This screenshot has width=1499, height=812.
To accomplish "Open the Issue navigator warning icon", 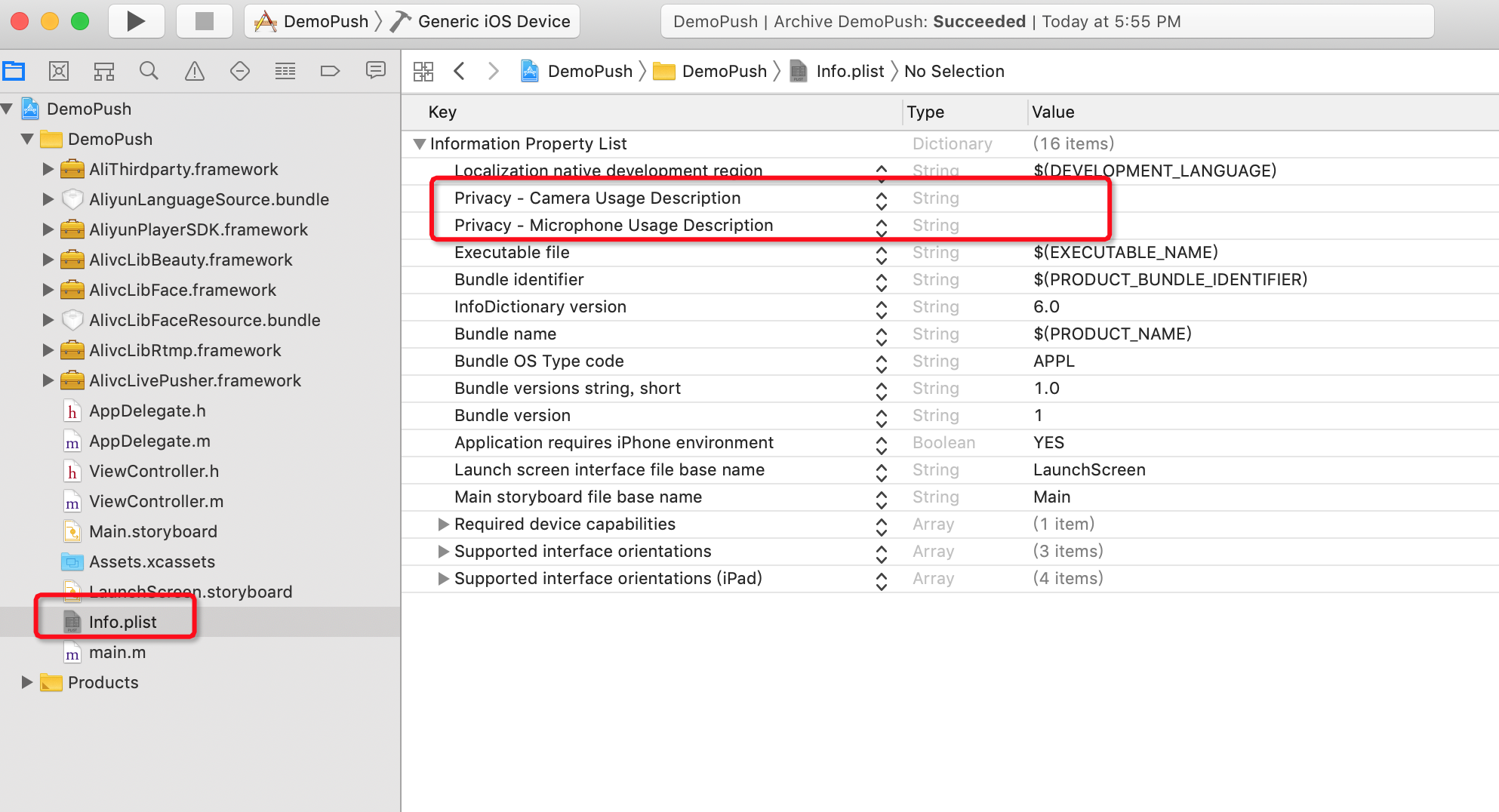I will click(195, 71).
